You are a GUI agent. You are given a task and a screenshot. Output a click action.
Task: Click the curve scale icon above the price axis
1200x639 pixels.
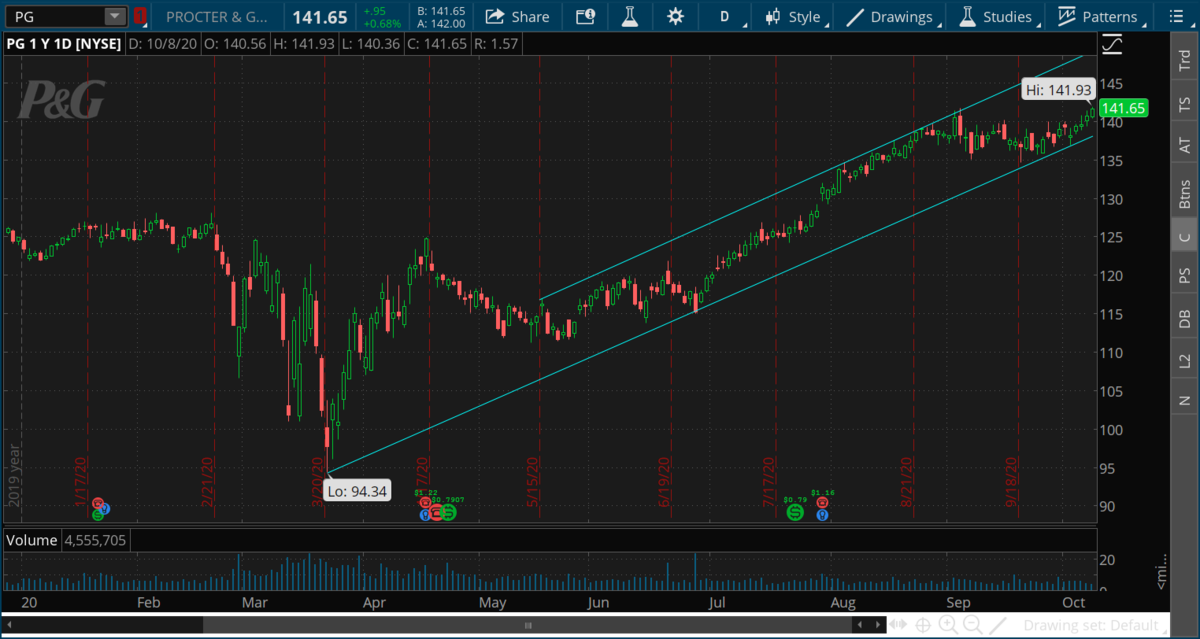1111,44
